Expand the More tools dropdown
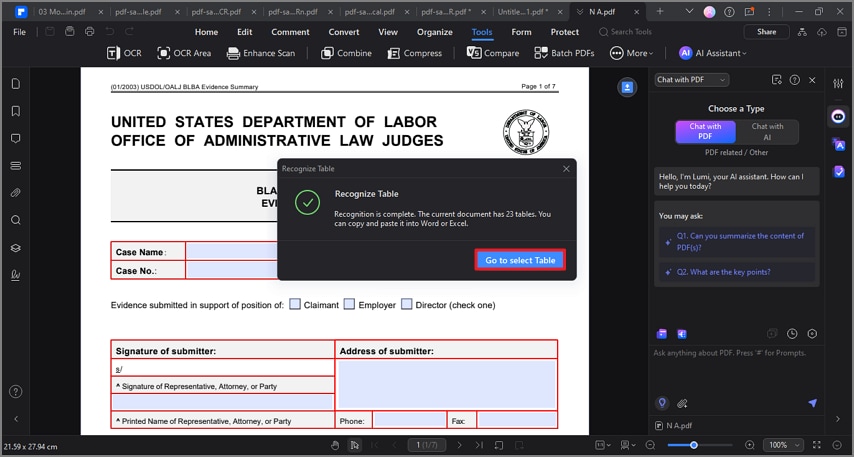854x457 pixels. (631, 53)
